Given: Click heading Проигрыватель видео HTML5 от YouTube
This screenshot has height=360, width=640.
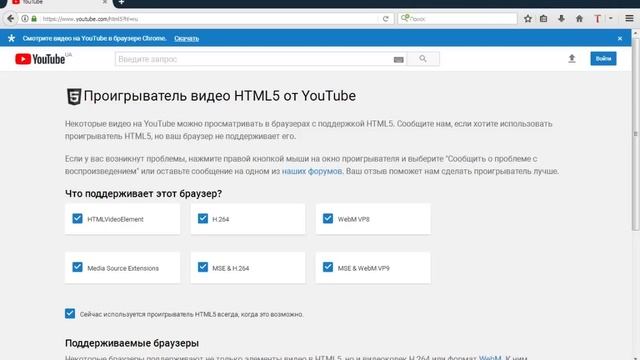Looking at the screenshot, I should (220, 96).
